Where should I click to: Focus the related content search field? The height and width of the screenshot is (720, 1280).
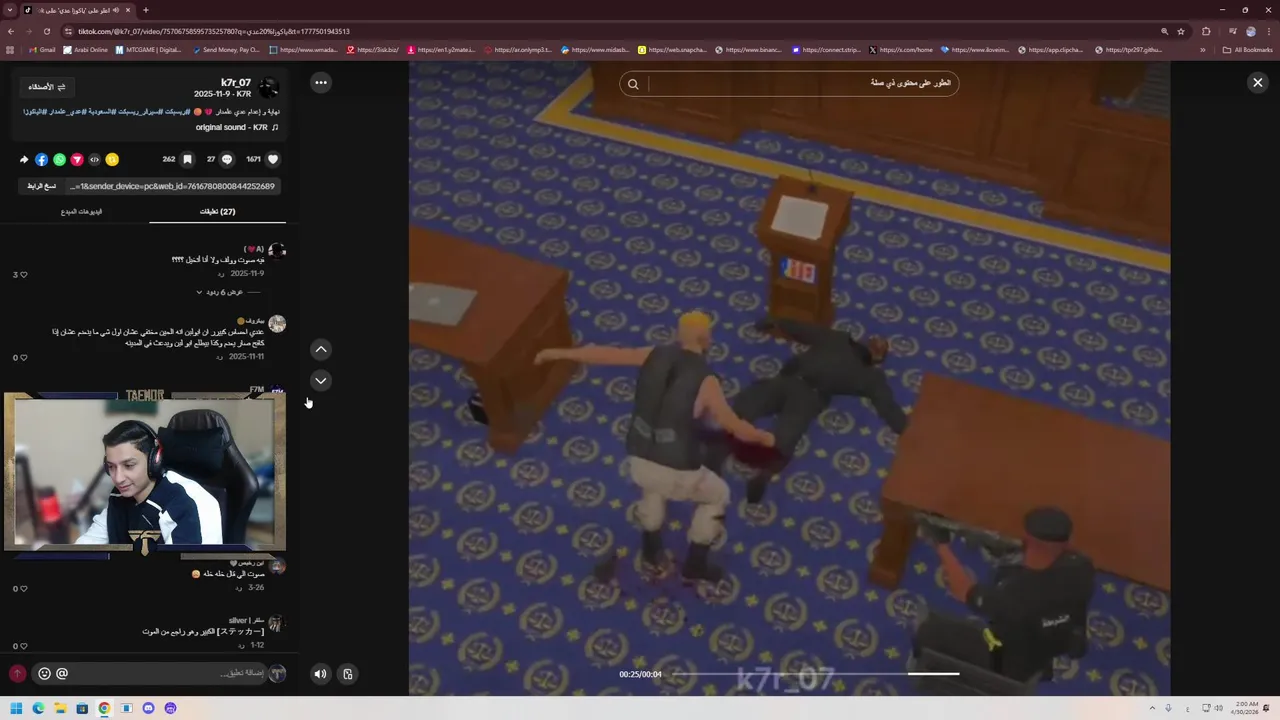click(x=802, y=84)
